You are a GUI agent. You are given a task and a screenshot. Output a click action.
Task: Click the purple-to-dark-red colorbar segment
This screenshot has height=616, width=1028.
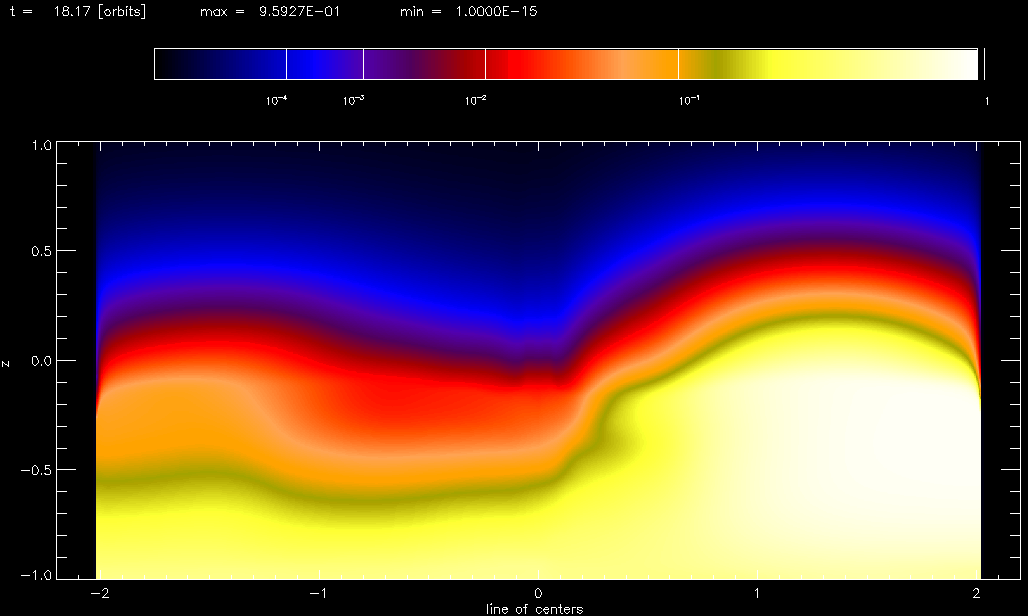(x=424, y=64)
